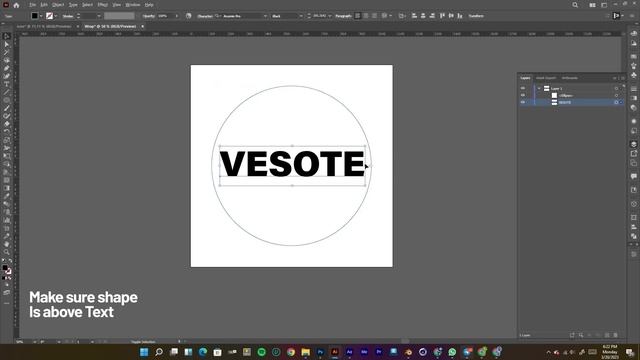Expand the opacity value arrow
Viewport: 640px width, 360px height.
(177, 16)
